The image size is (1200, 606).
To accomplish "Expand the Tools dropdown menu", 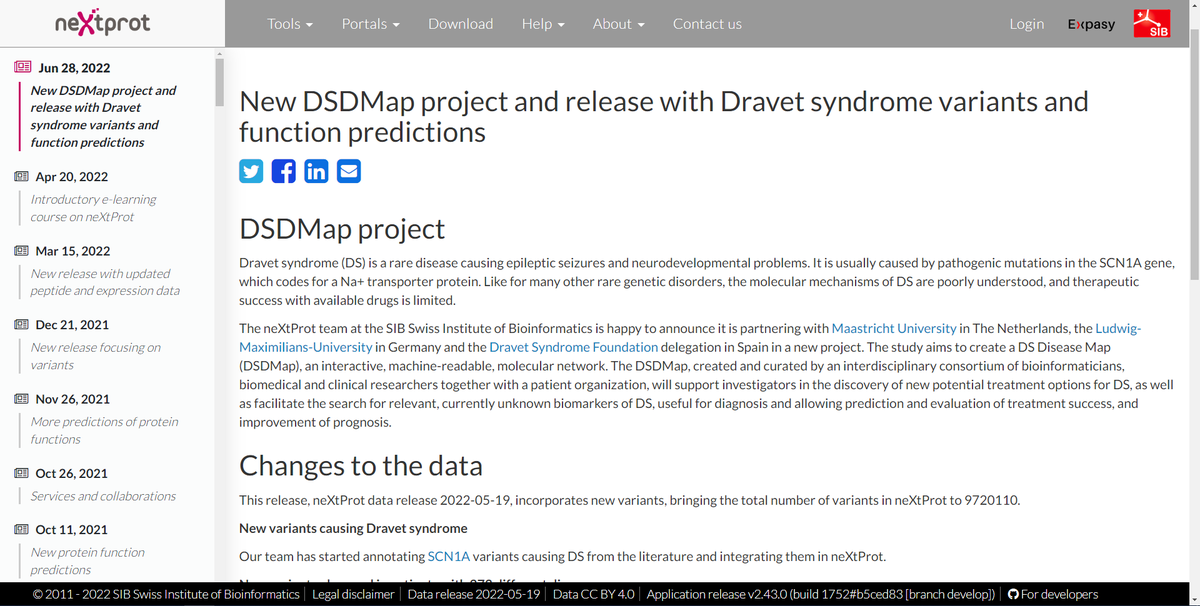I will coord(290,23).
